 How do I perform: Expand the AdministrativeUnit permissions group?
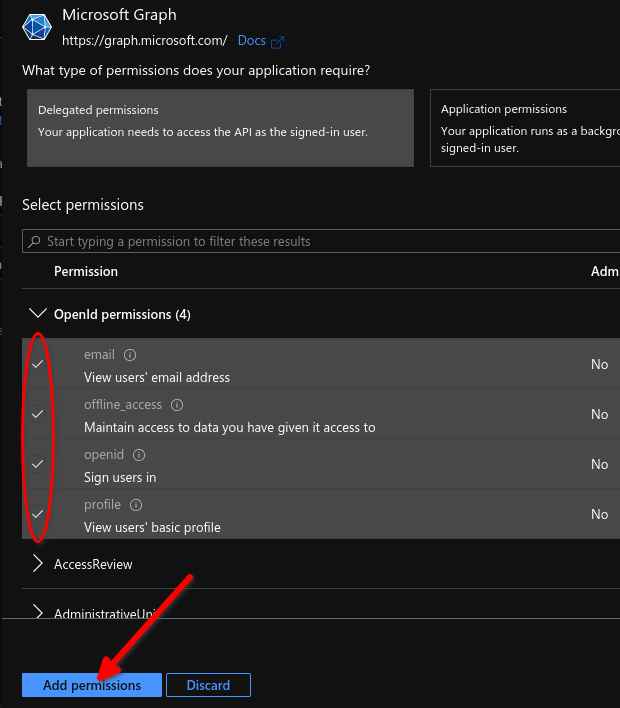click(38, 612)
